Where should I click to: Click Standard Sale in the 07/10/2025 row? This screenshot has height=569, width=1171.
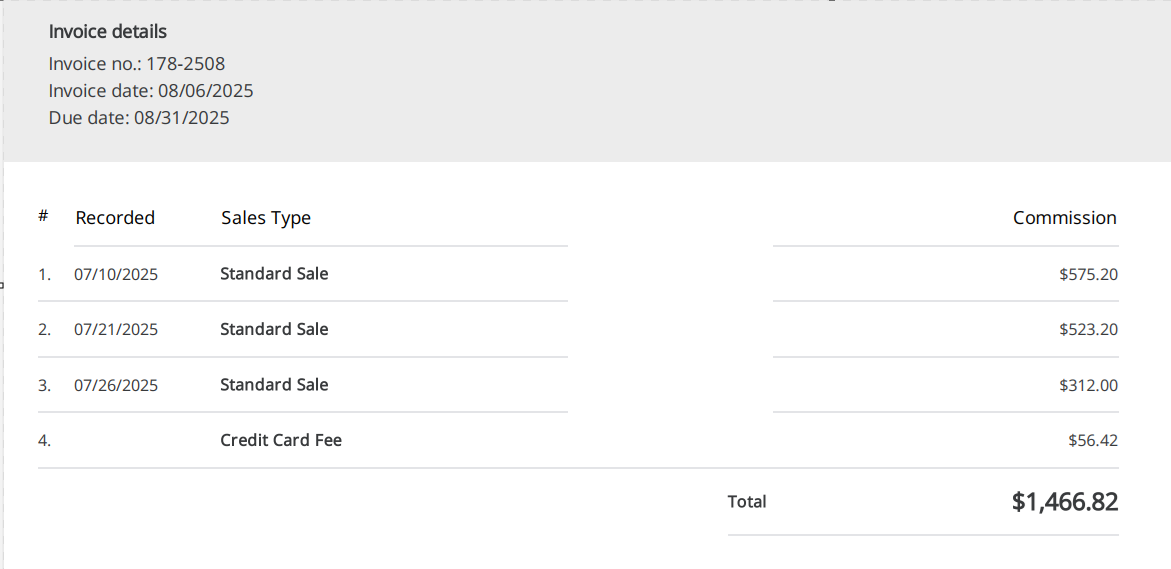click(274, 274)
